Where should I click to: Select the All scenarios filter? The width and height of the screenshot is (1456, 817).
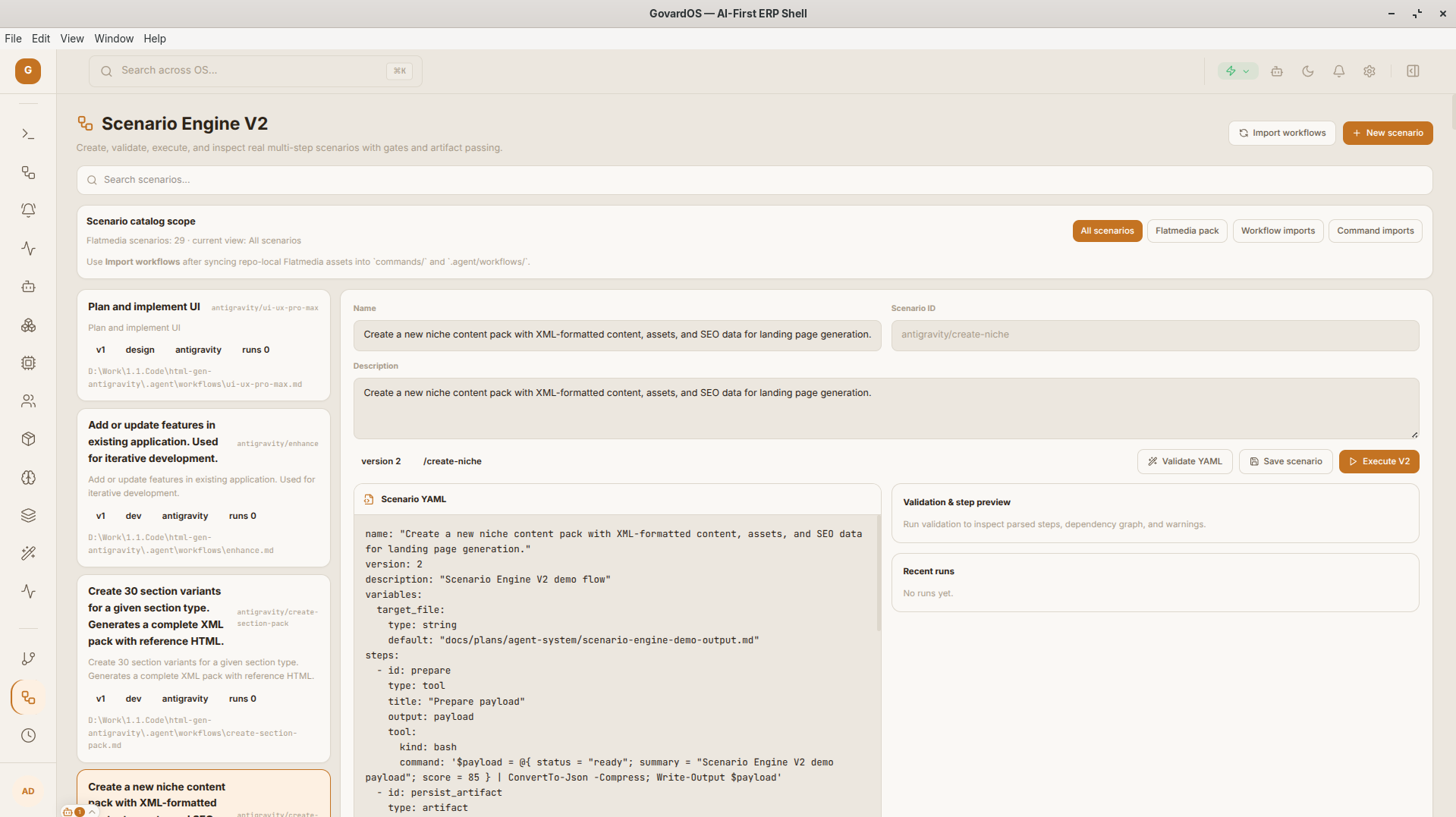tap(1107, 231)
